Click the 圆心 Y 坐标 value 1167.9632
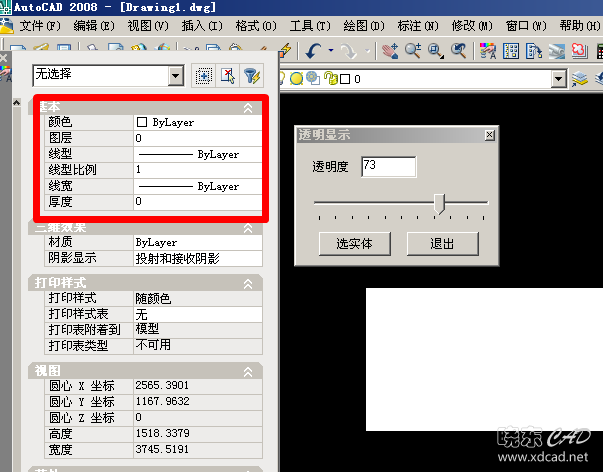The image size is (603, 472). click(198, 402)
